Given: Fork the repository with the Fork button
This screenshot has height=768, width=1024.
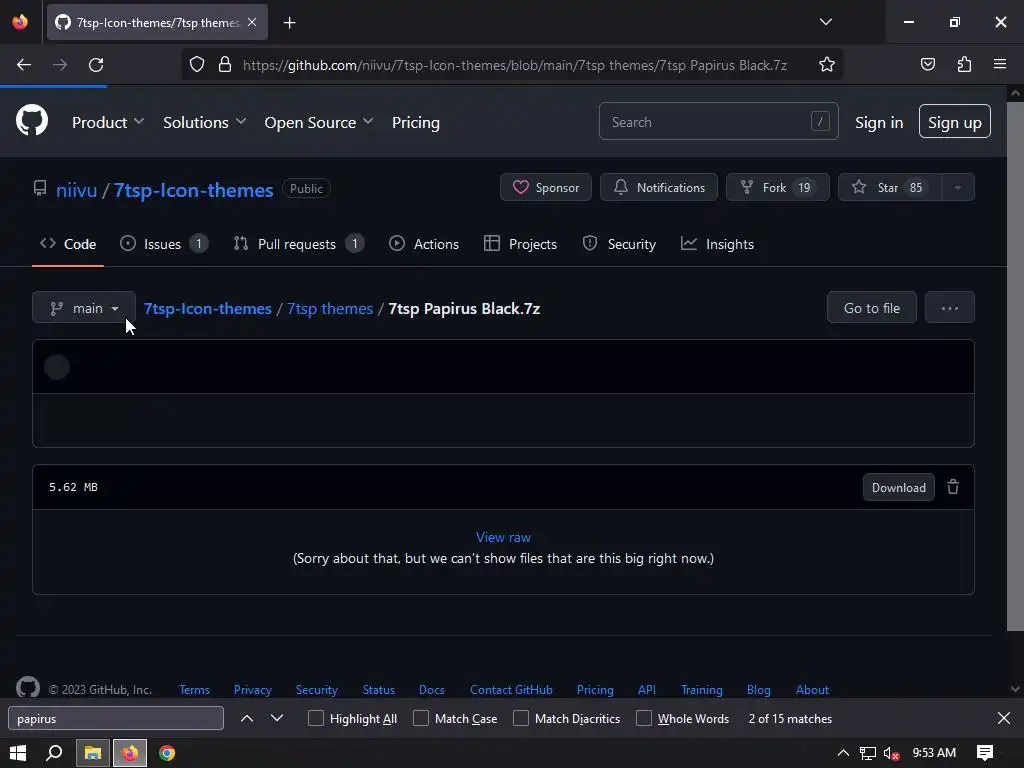Looking at the screenshot, I should click(778, 187).
